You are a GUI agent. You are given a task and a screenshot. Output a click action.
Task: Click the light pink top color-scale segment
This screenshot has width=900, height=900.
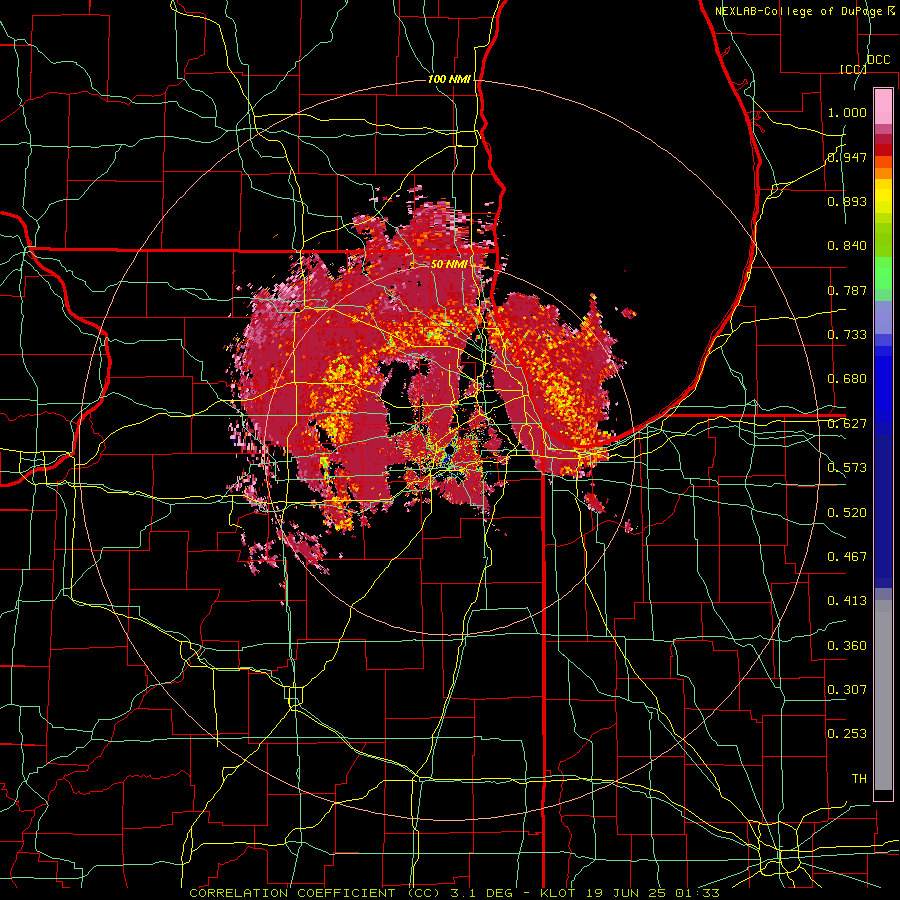(883, 106)
